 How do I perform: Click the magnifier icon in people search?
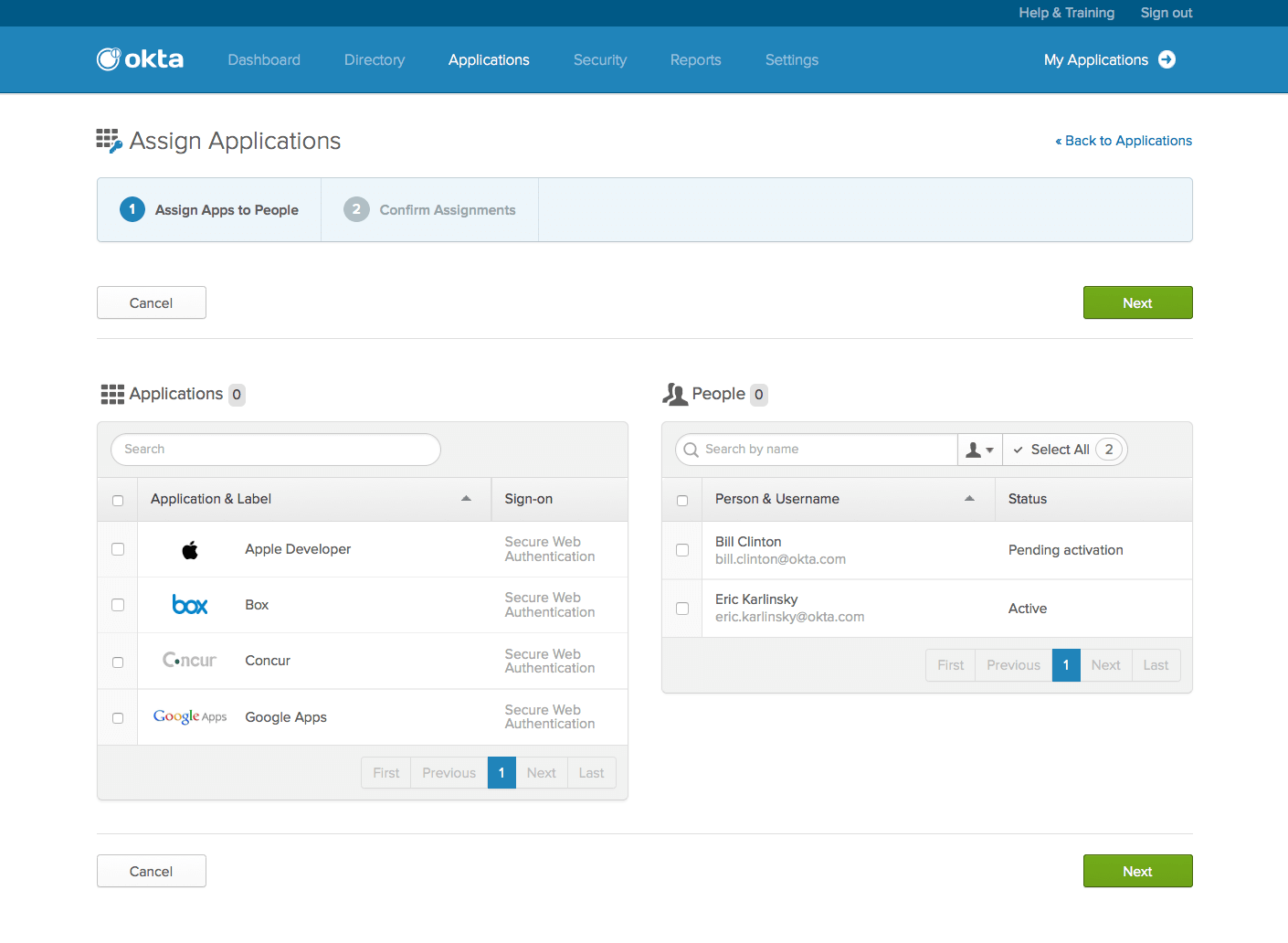pos(692,450)
